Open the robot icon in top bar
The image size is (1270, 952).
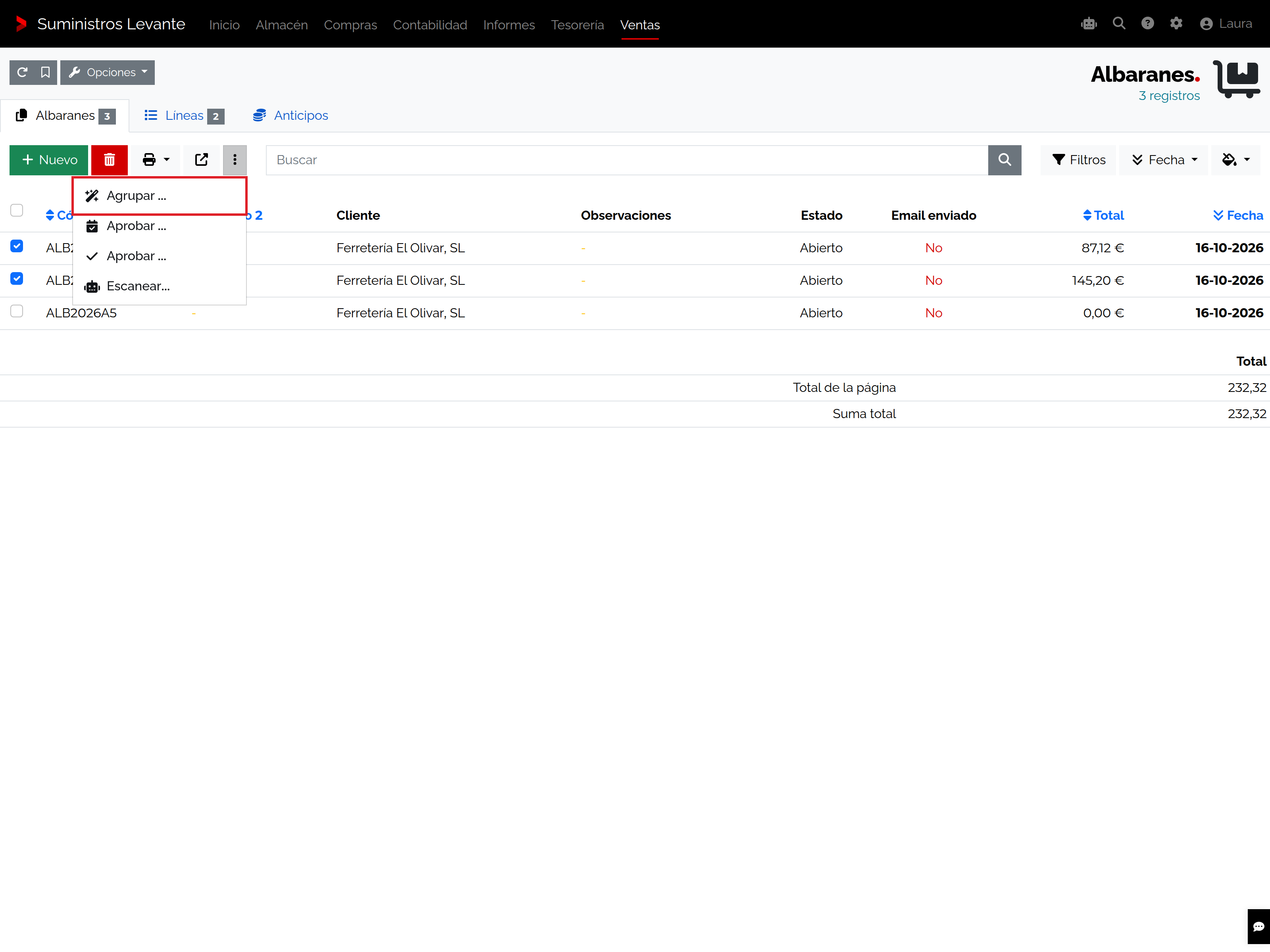tap(1089, 23)
